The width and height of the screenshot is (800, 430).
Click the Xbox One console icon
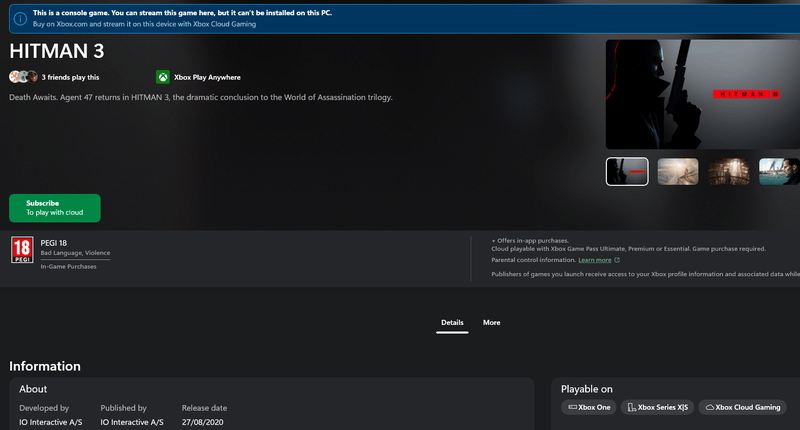click(572, 407)
